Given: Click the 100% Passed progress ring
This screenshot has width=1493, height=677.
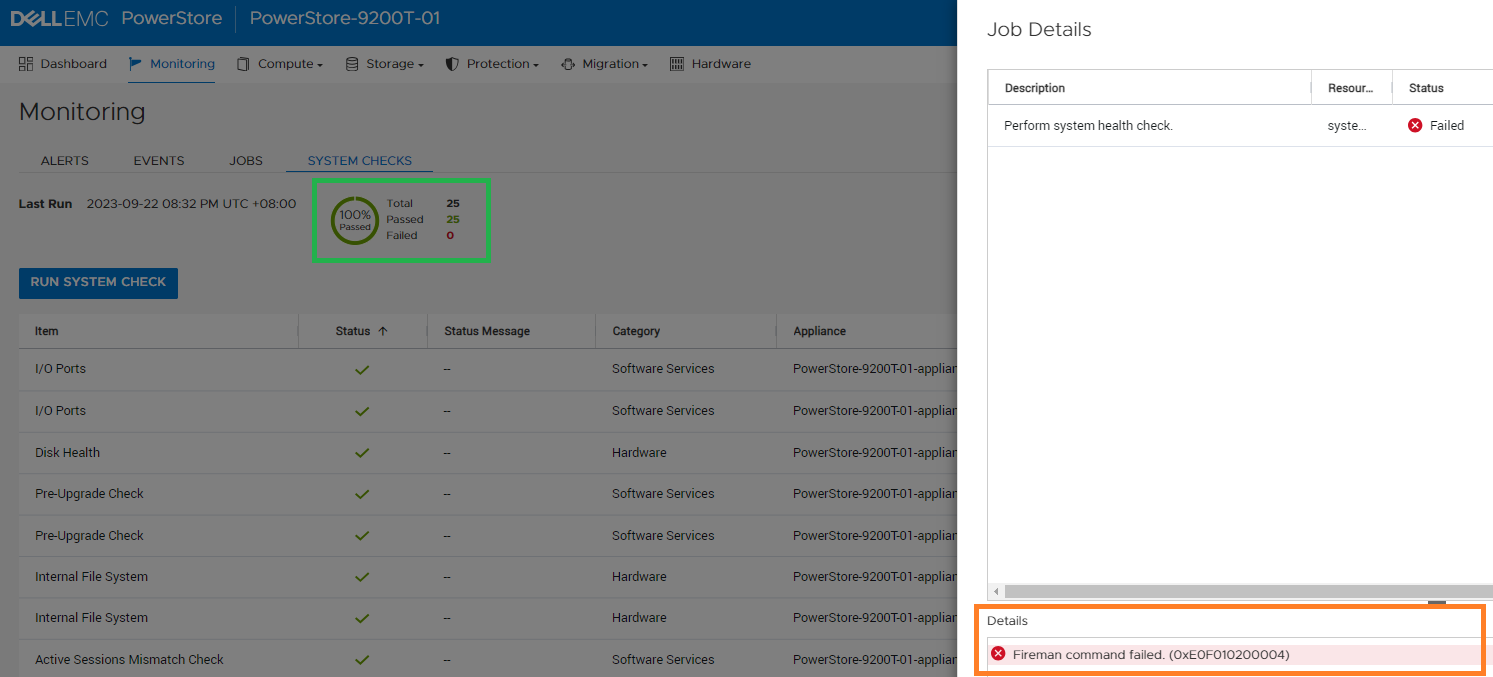Looking at the screenshot, I should click(355, 220).
